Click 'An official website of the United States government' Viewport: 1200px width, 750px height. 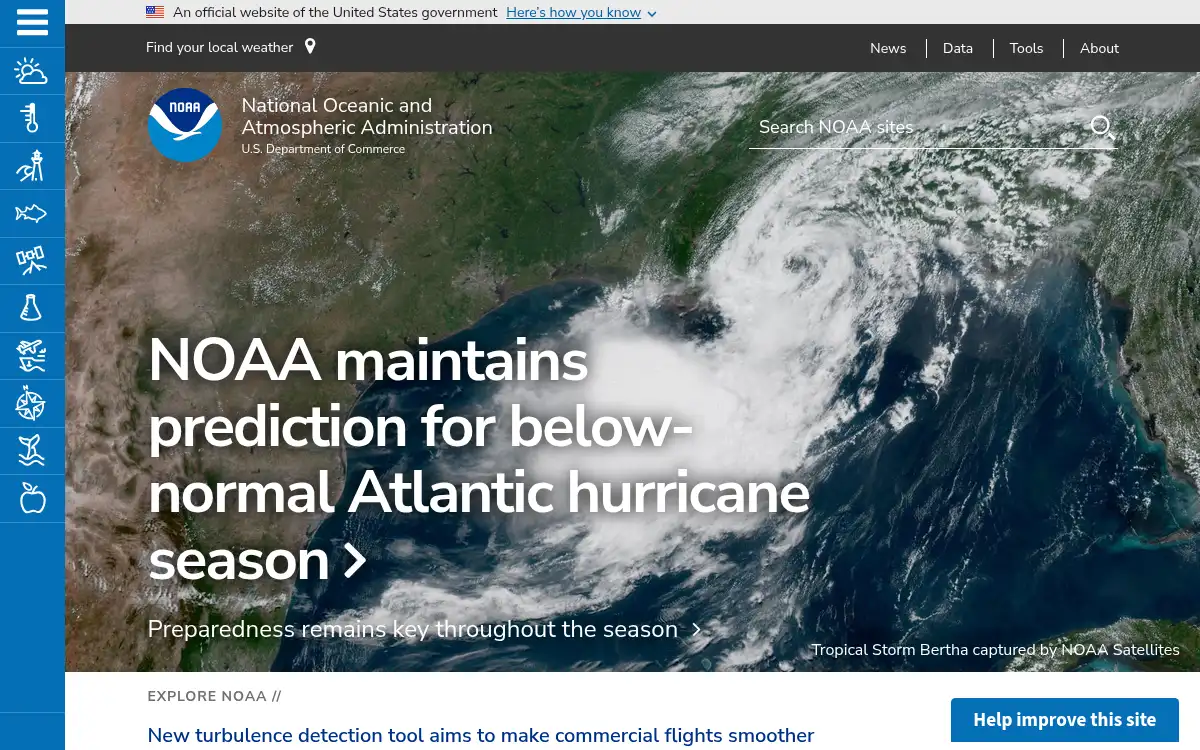pos(335,12)
